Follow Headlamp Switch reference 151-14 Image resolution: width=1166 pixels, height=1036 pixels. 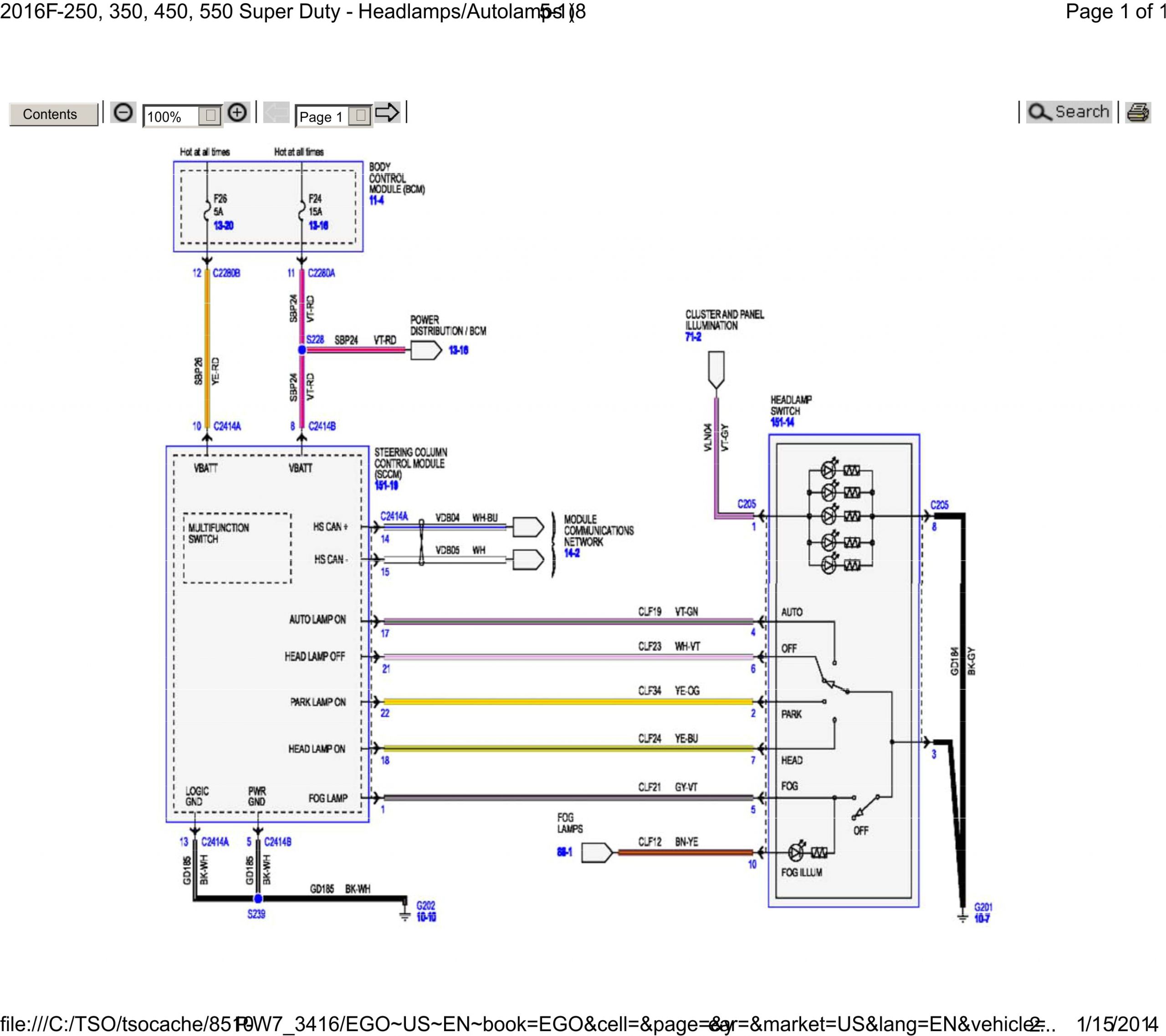tap(782, 422)
